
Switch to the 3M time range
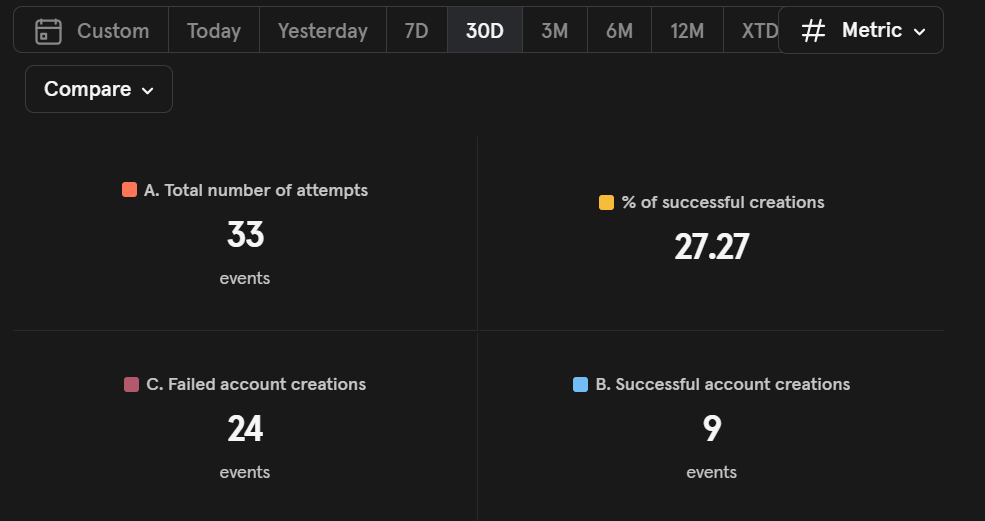(x=554, y=31)
